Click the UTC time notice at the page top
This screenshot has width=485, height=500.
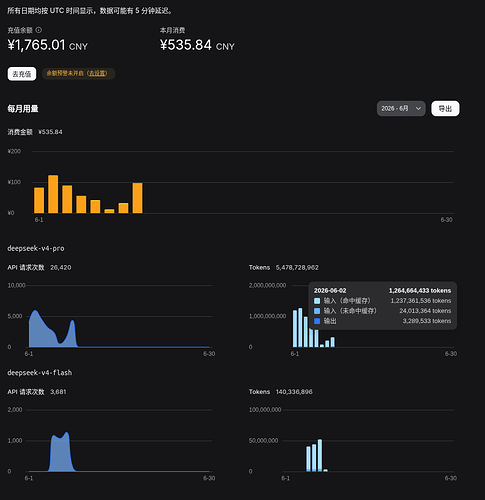click(x=90, y=11)
